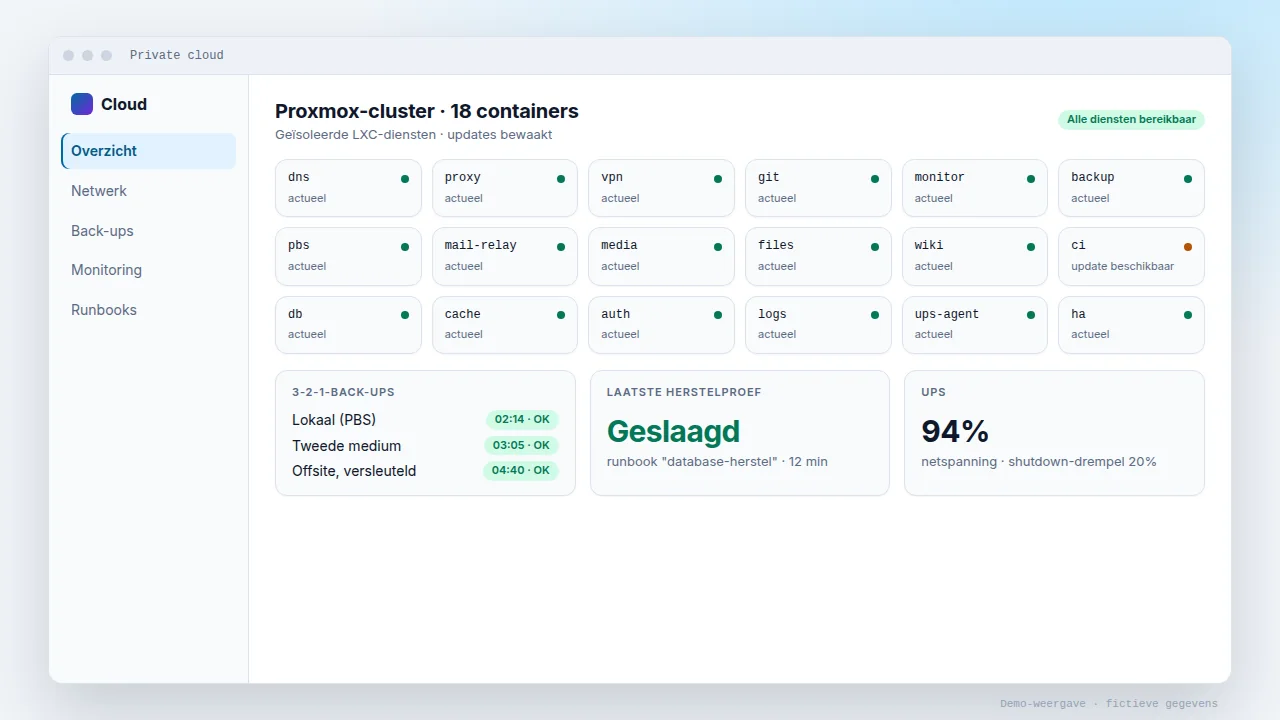Click the Proxmox-cluster · 18 containers heading

(x=427, y=111)
